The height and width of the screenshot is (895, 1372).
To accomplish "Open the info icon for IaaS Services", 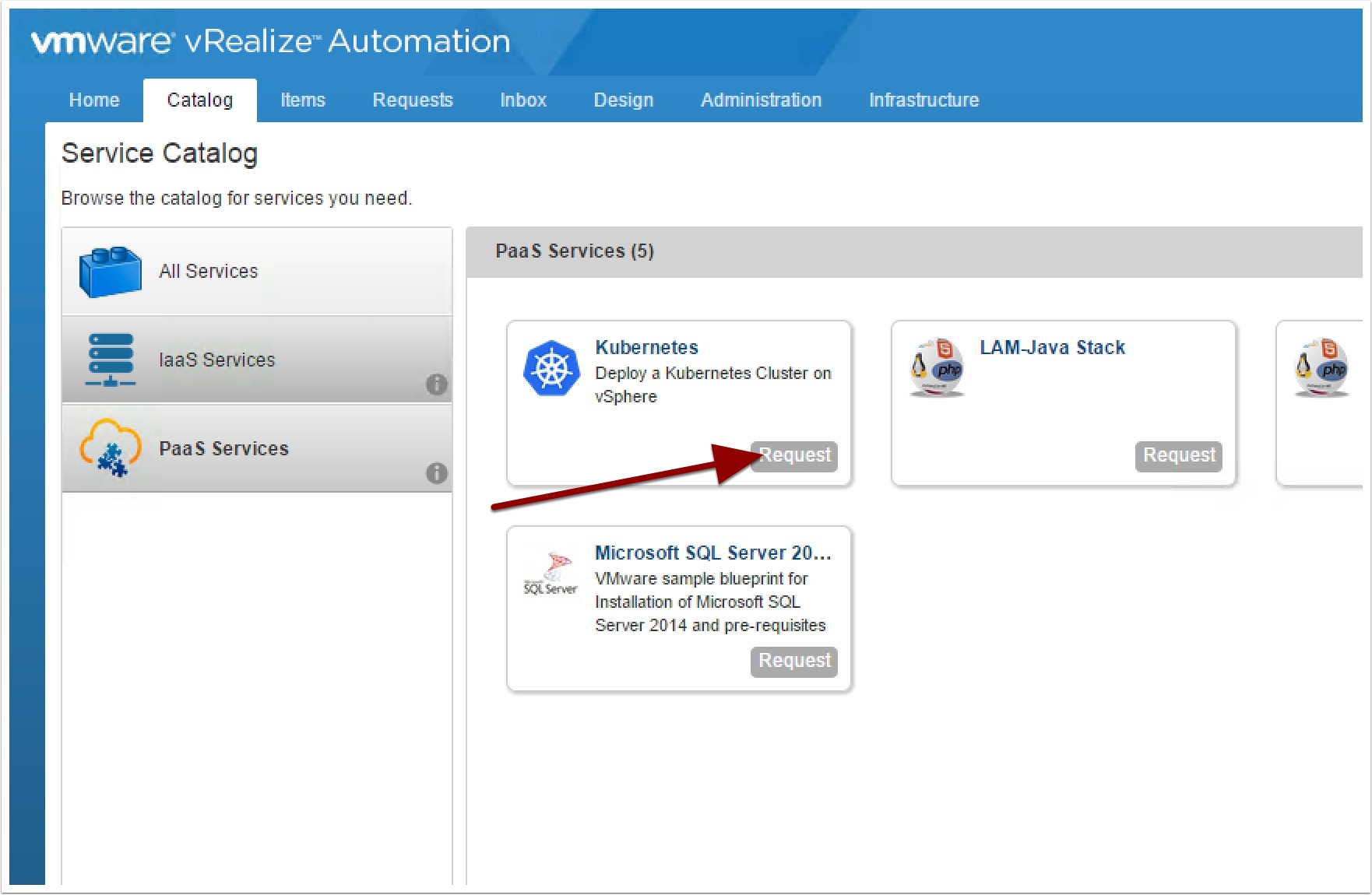I will pos(436,384).
